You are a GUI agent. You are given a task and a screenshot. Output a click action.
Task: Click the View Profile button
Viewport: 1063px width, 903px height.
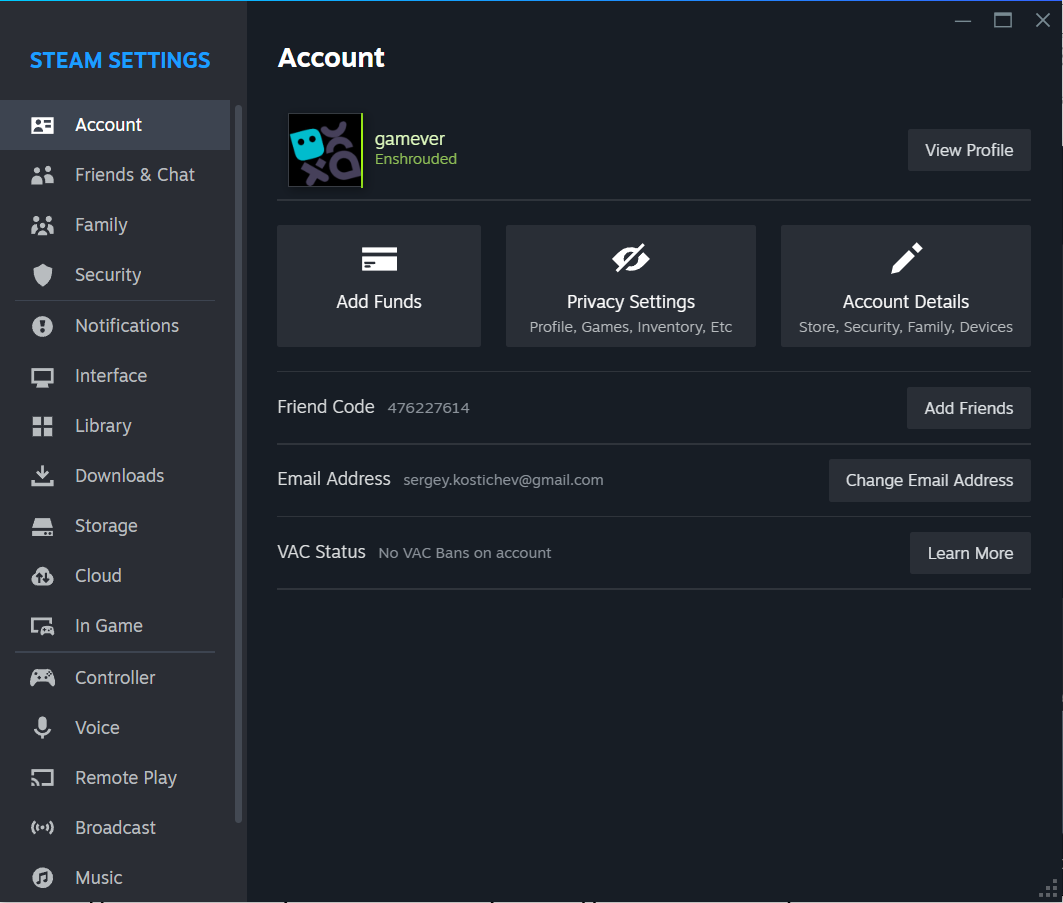(969, 150)
